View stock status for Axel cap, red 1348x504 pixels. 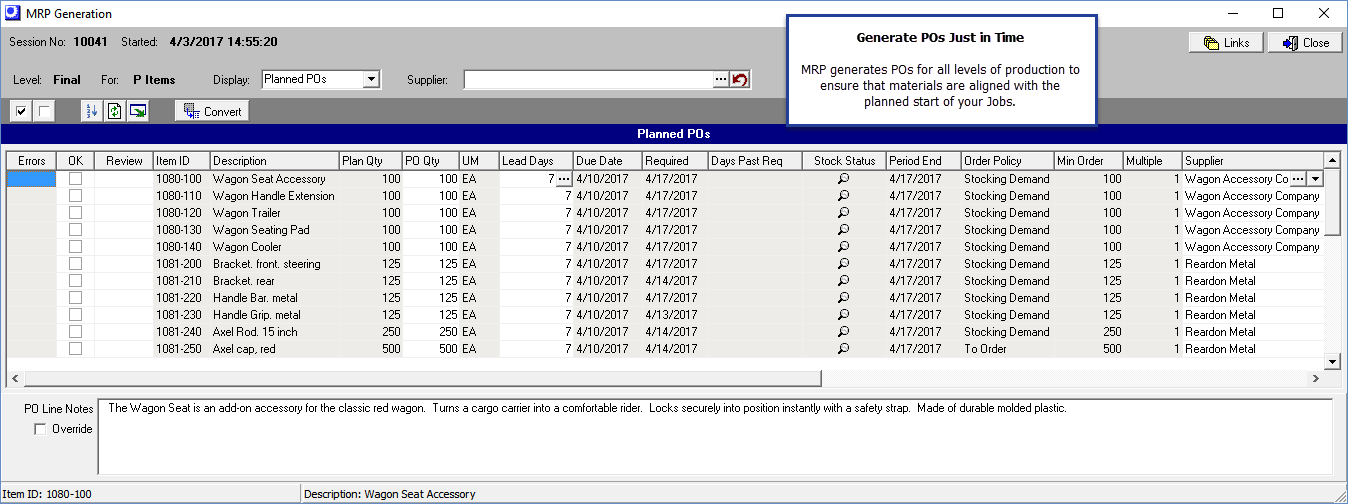[844, 349]
